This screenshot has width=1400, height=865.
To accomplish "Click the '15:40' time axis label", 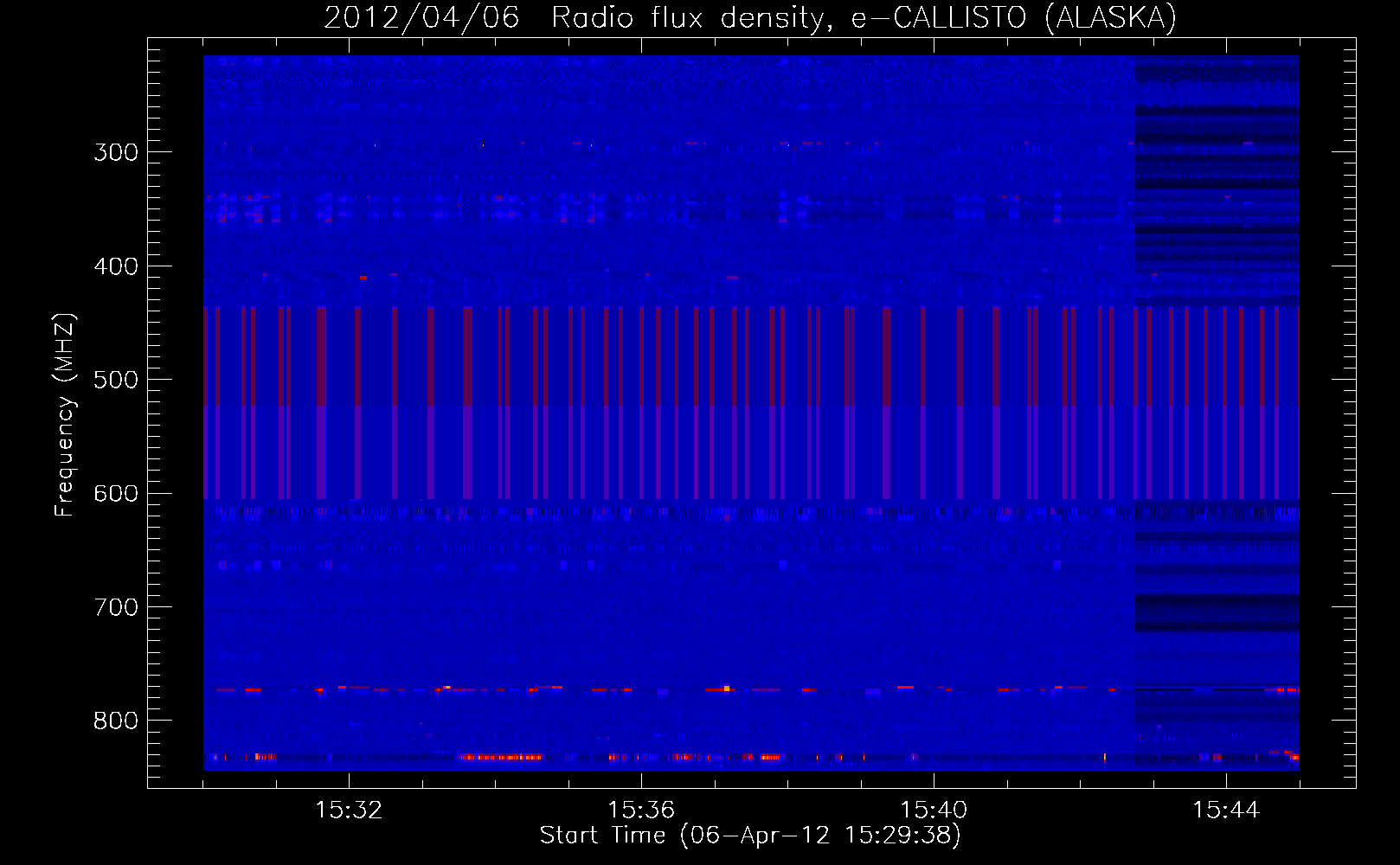I will pyautogui.click(x=934, y=810).
